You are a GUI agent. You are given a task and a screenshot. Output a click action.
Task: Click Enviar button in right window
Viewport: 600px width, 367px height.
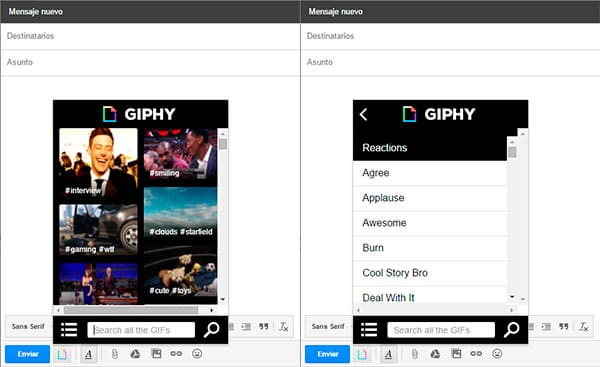click(328, 354)
